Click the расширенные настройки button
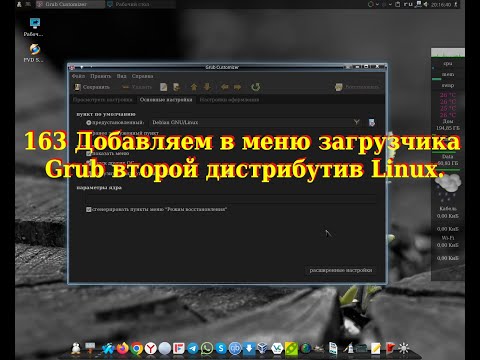This screenshot has width=480, height=360. [x=341, y=270]
